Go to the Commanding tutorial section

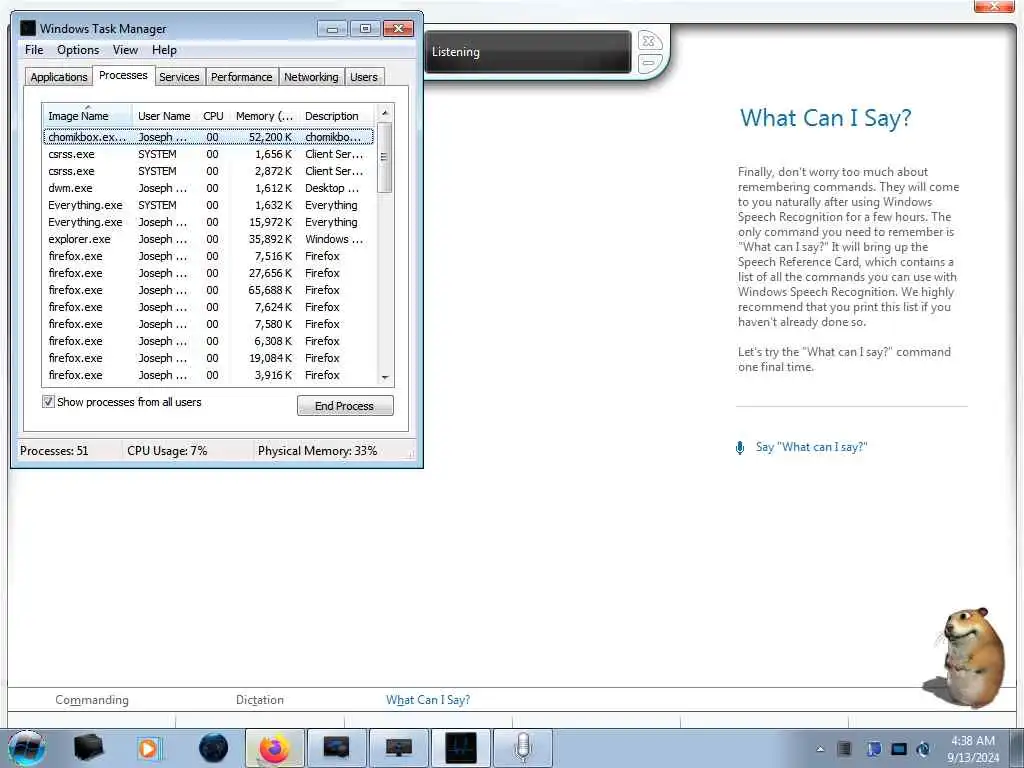(x=92, y=700)
